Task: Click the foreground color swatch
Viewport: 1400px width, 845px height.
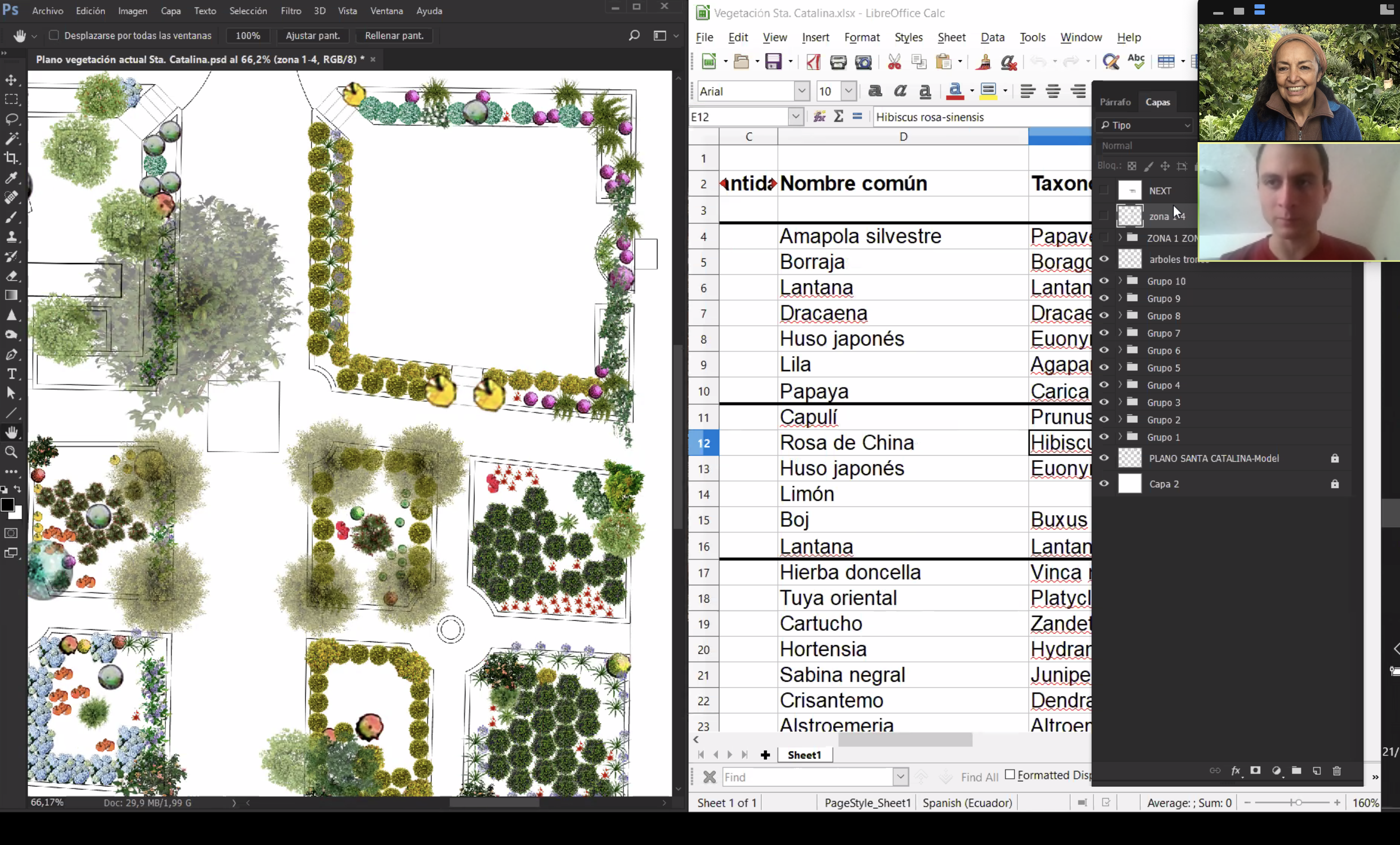Action: 7,505
